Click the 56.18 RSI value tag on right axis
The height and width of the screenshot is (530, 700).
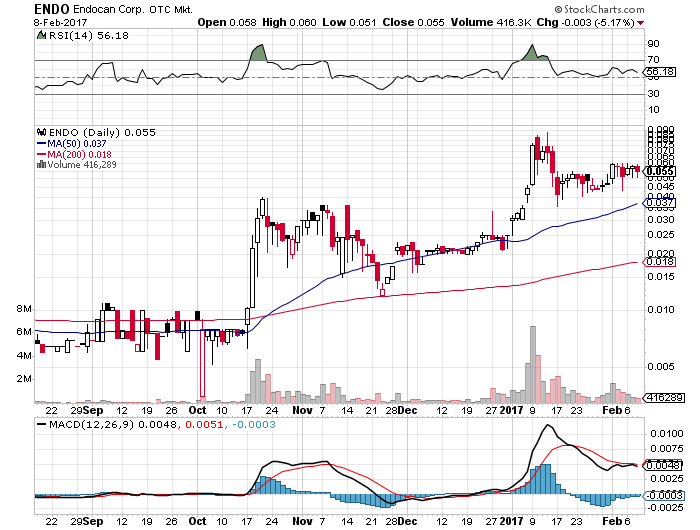[x=660, y=72]
